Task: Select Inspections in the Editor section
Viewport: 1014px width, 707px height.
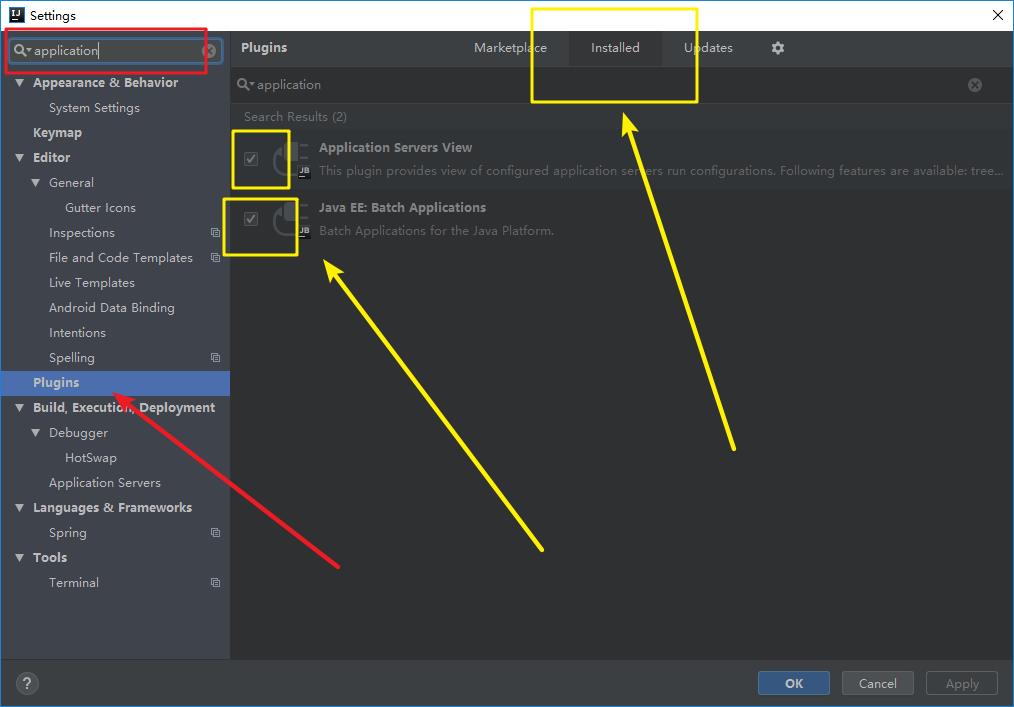Action: (82, 233)
